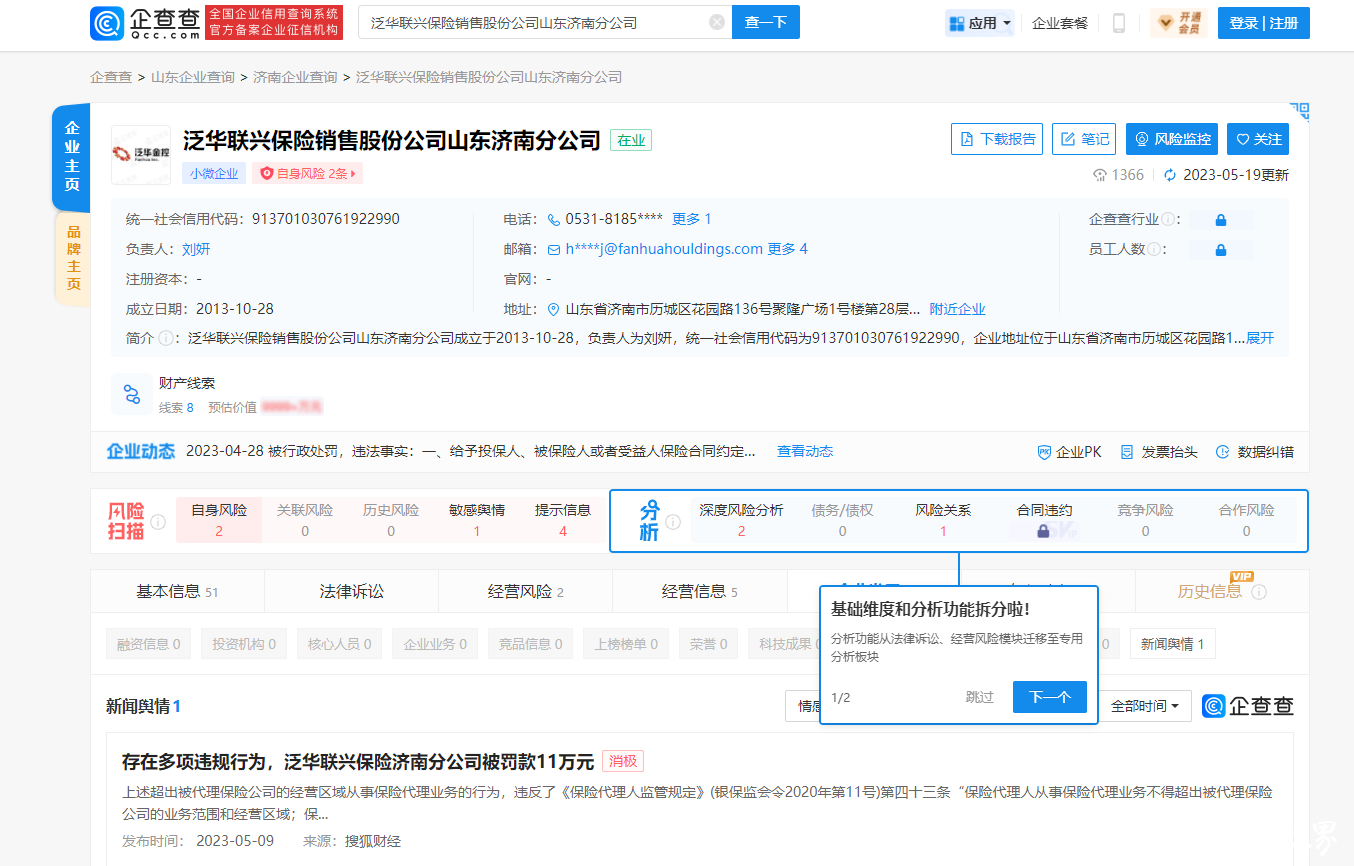1354x866 pixels.
Task: Open the 应用 dropdown menu
Action: tap(980, 23)
